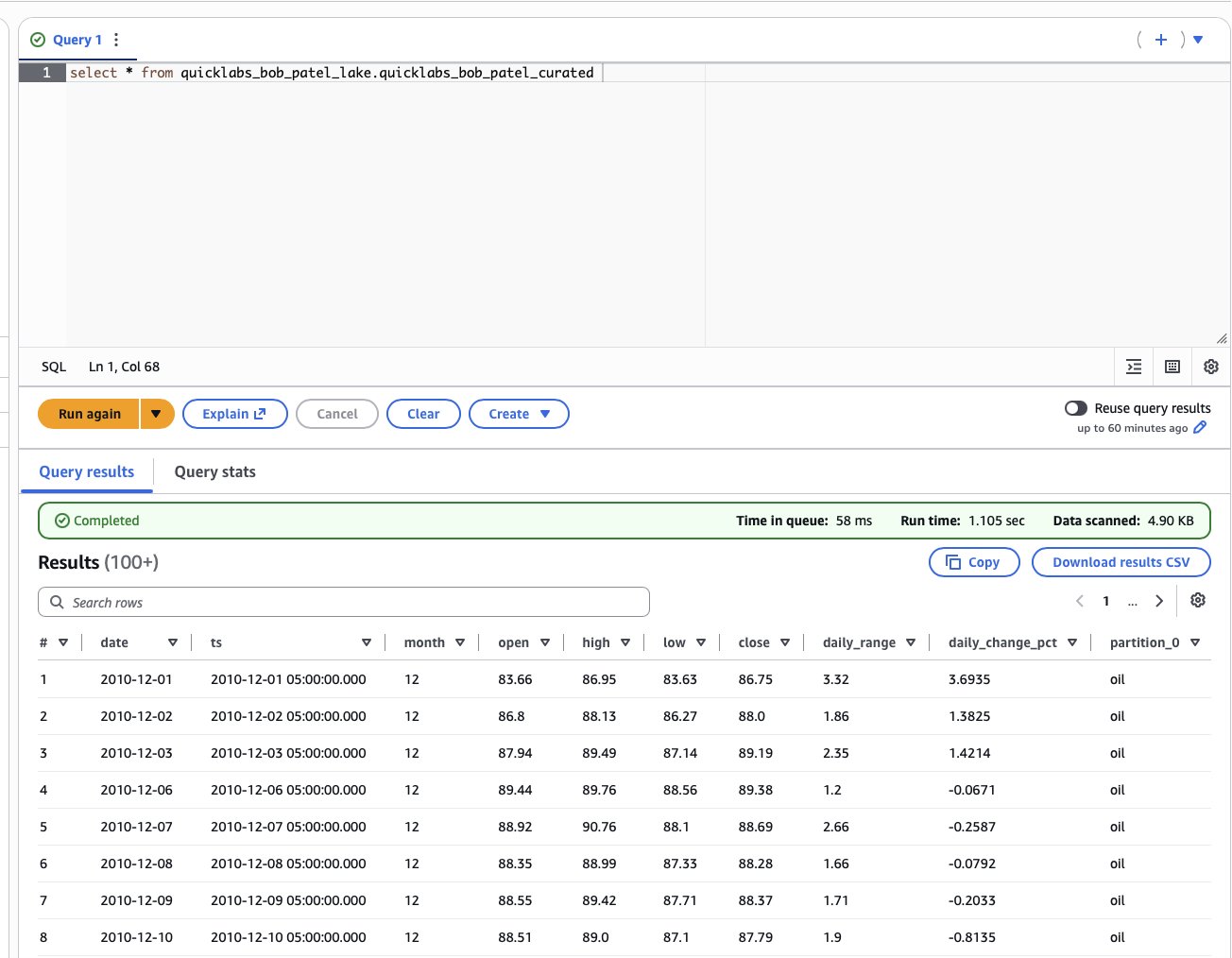Click the editor resize handle corner
1232x958 pixels.
point(1222,338)
